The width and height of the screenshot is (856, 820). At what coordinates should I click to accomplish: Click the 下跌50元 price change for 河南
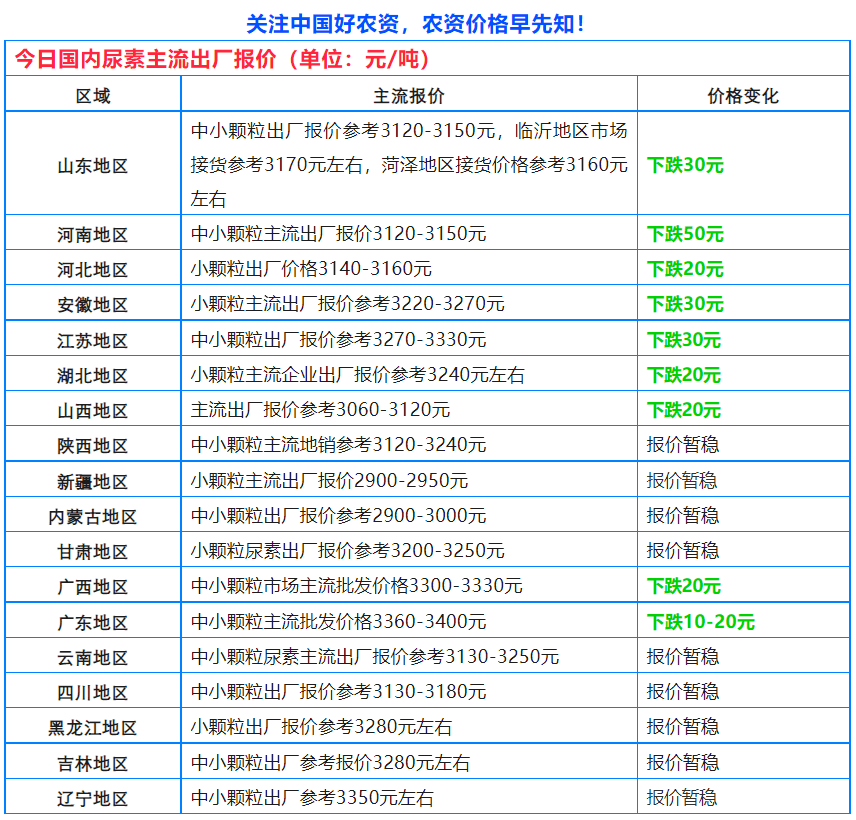click(x=685, y=234)
